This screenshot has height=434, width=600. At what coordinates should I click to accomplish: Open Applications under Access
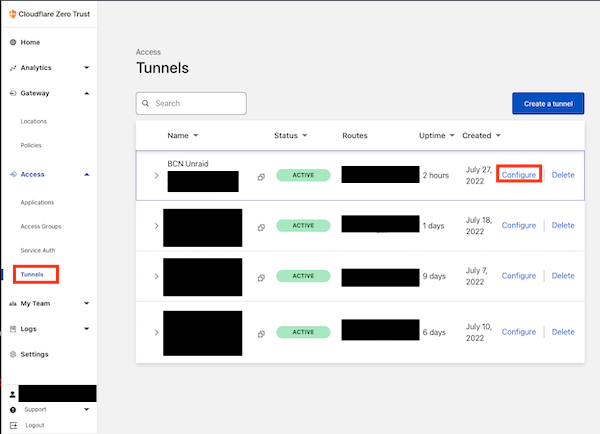click(x=37, y=202)
